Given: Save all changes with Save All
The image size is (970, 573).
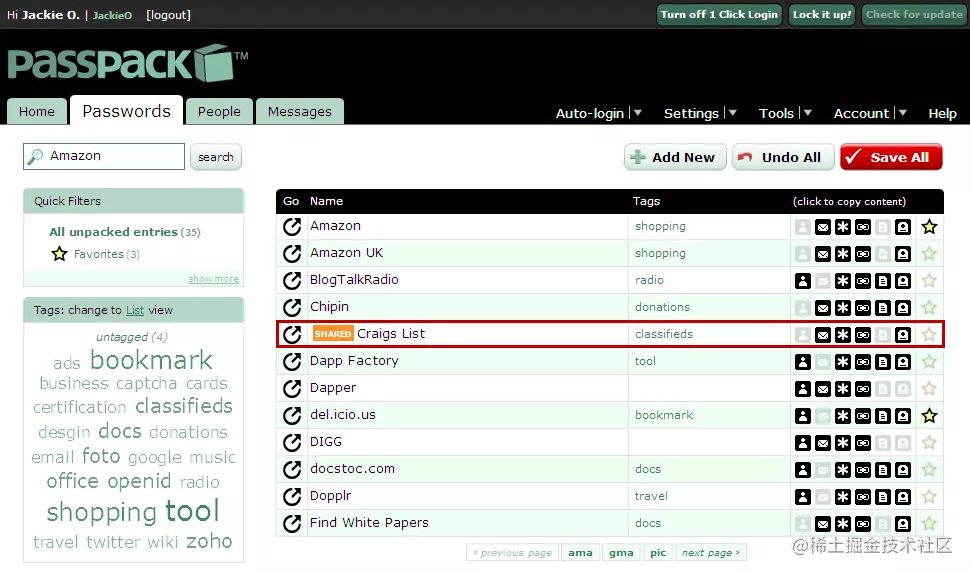Looking at the screenshot, I should tap(891, 157).
